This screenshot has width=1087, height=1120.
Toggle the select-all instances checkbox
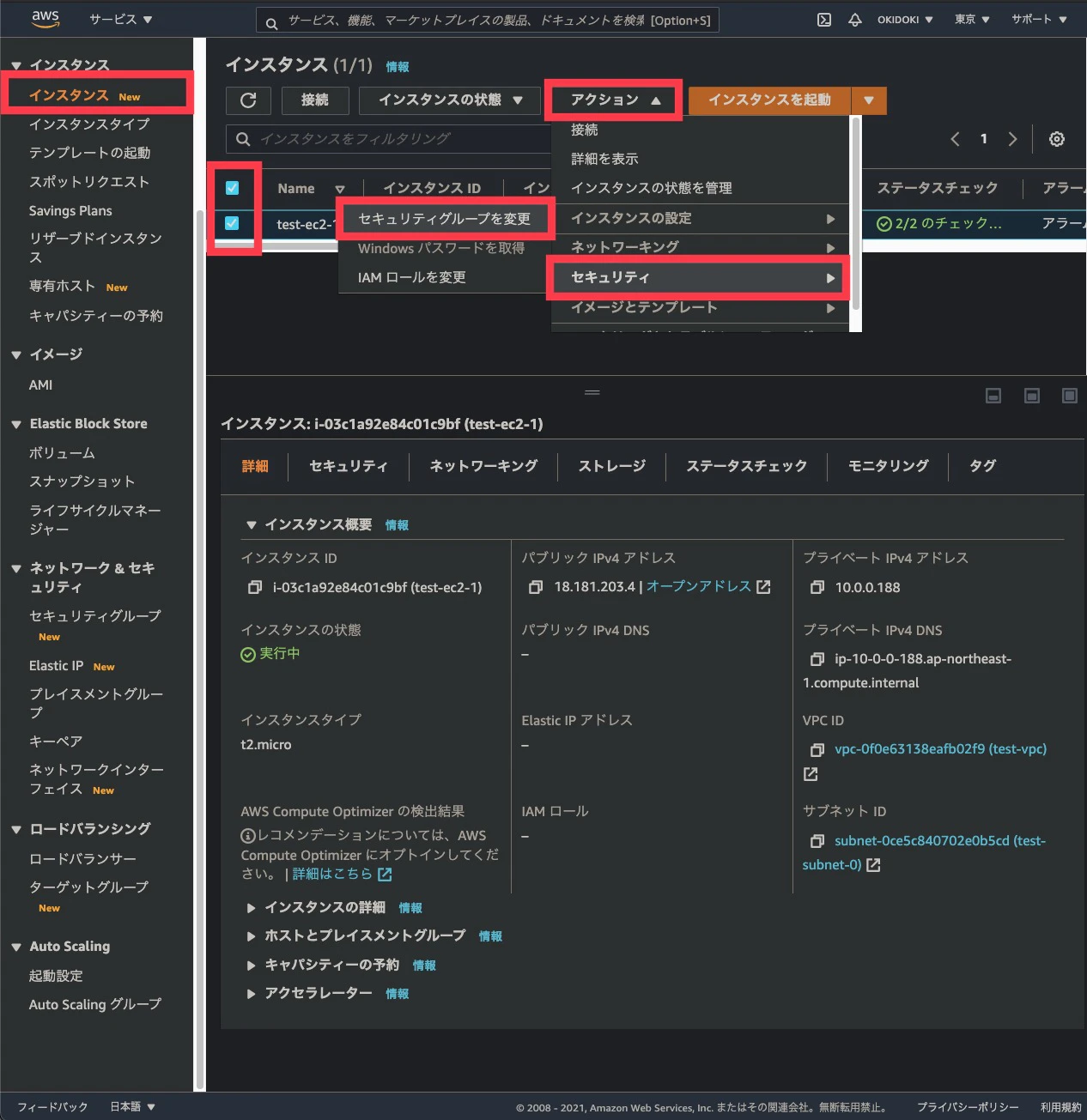(232, 188)
